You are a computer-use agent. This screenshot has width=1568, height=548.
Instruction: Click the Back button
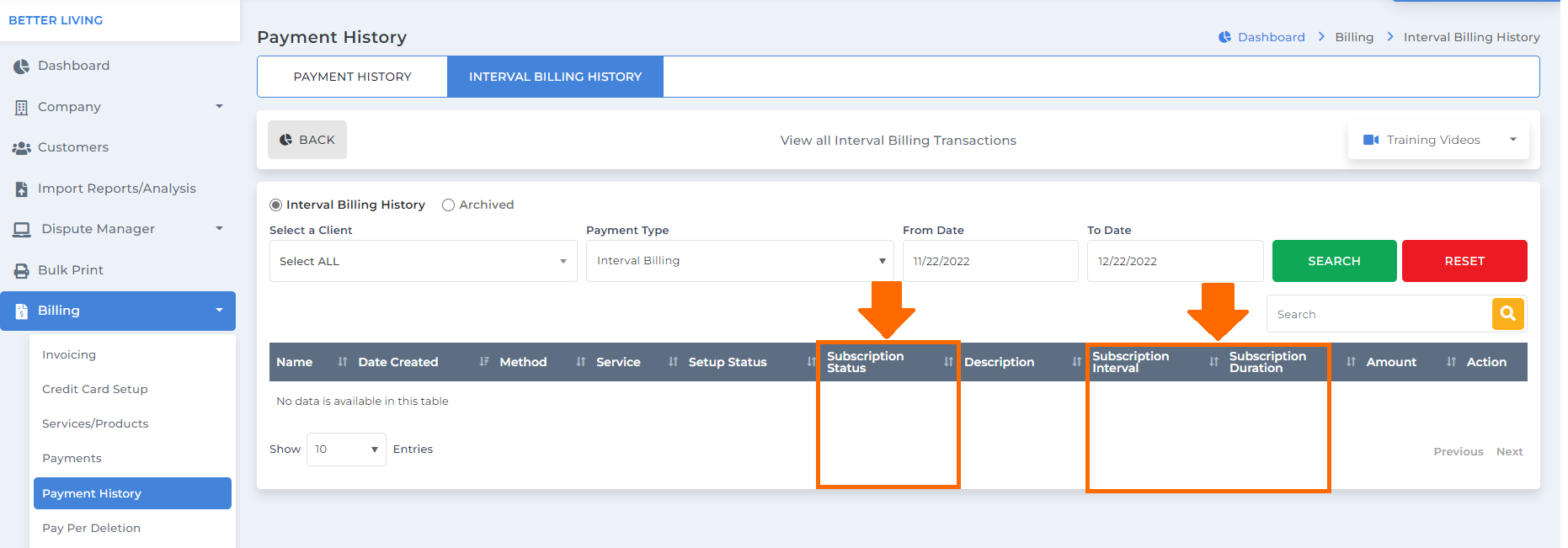[307, 140]
